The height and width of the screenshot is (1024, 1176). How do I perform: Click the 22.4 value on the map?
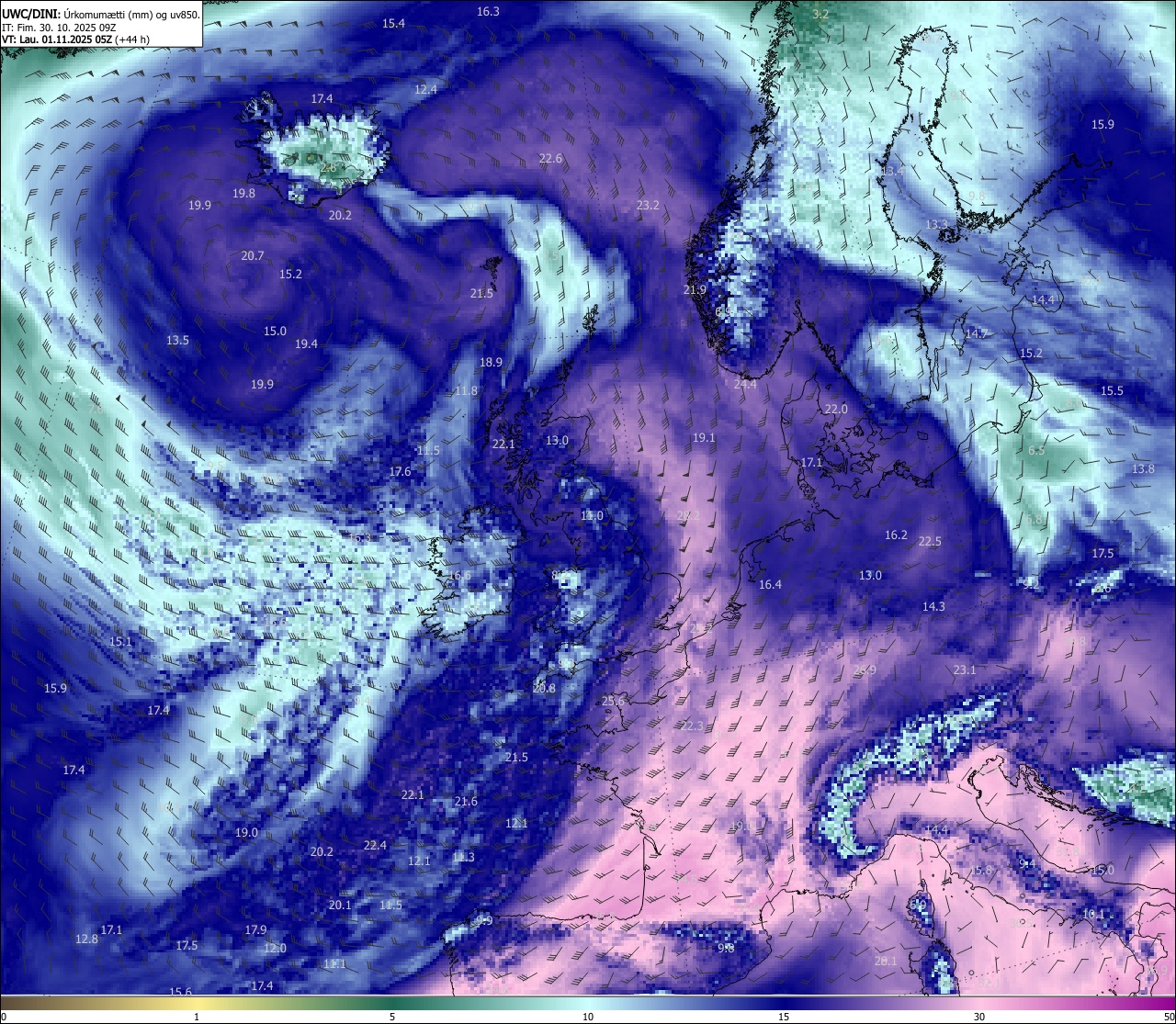point(375,846)
